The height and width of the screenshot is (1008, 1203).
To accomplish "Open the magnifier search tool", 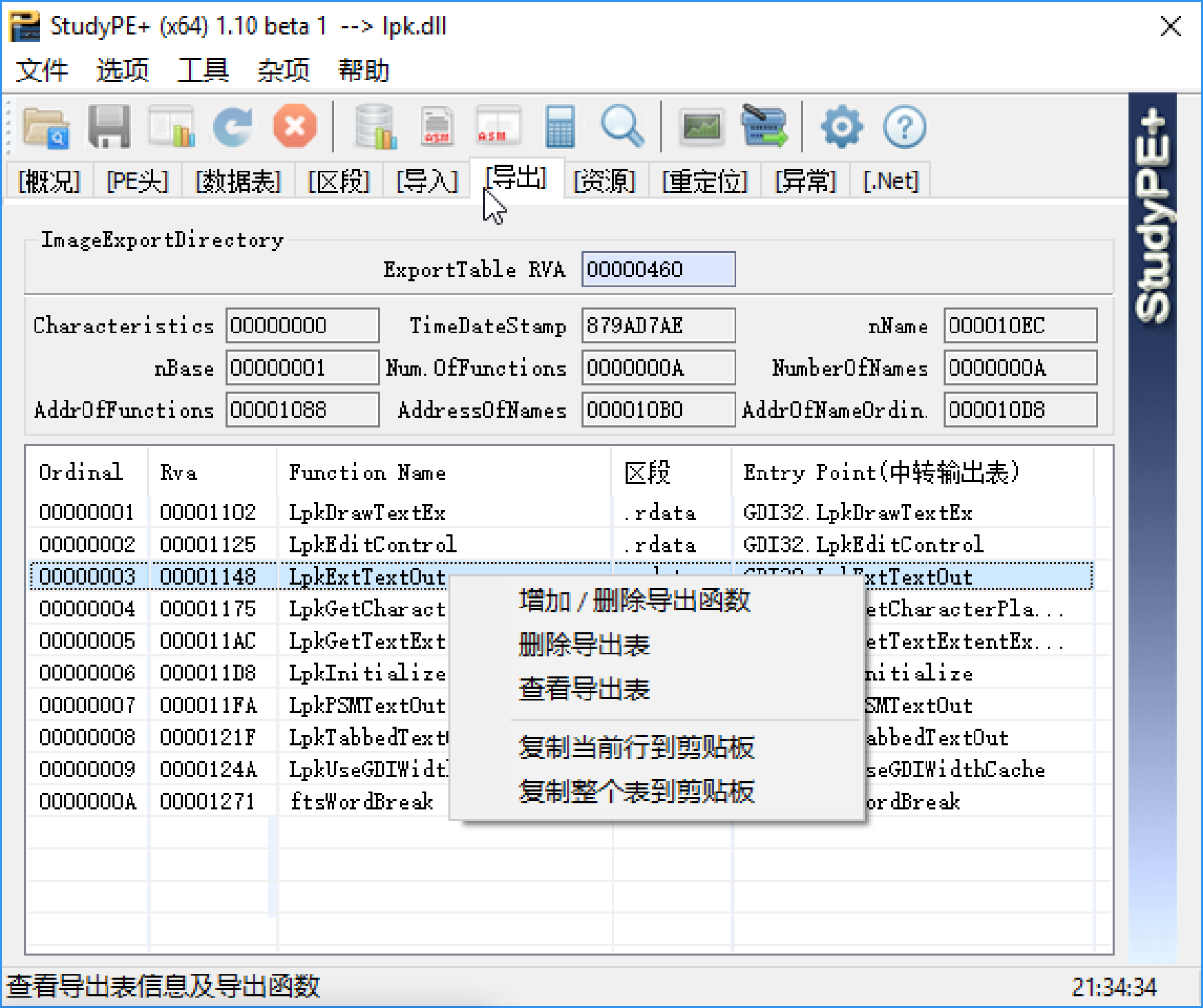I will [622, 127].
